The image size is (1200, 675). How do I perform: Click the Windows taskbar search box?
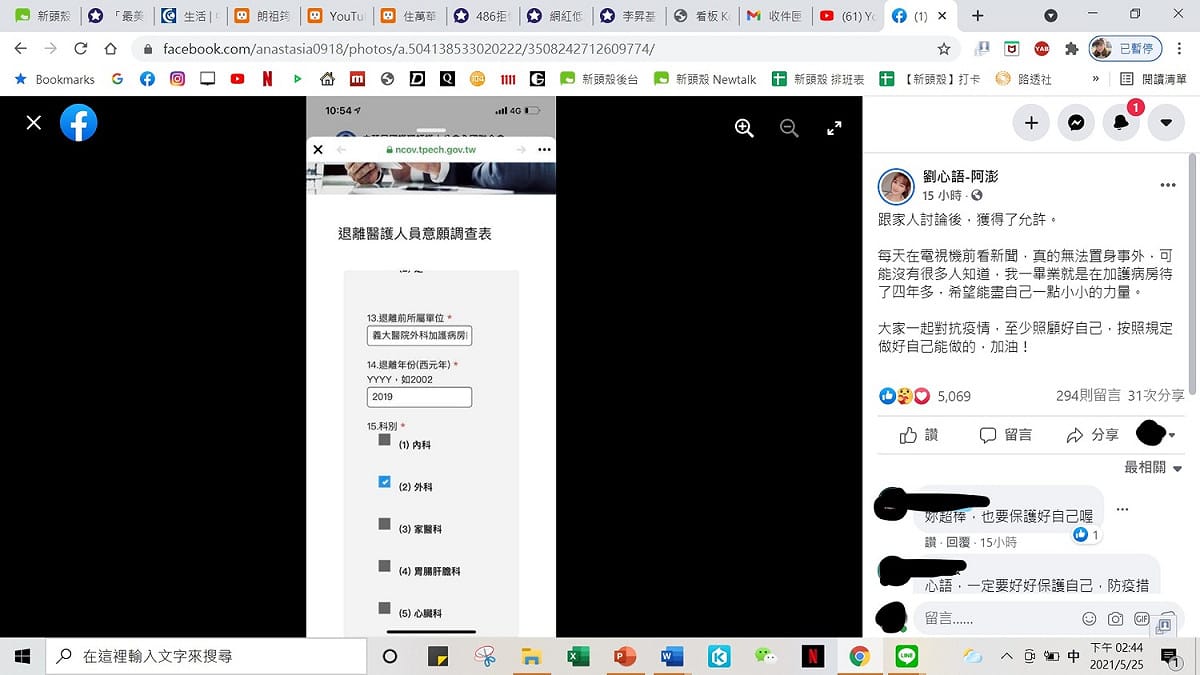pos(205,656)
